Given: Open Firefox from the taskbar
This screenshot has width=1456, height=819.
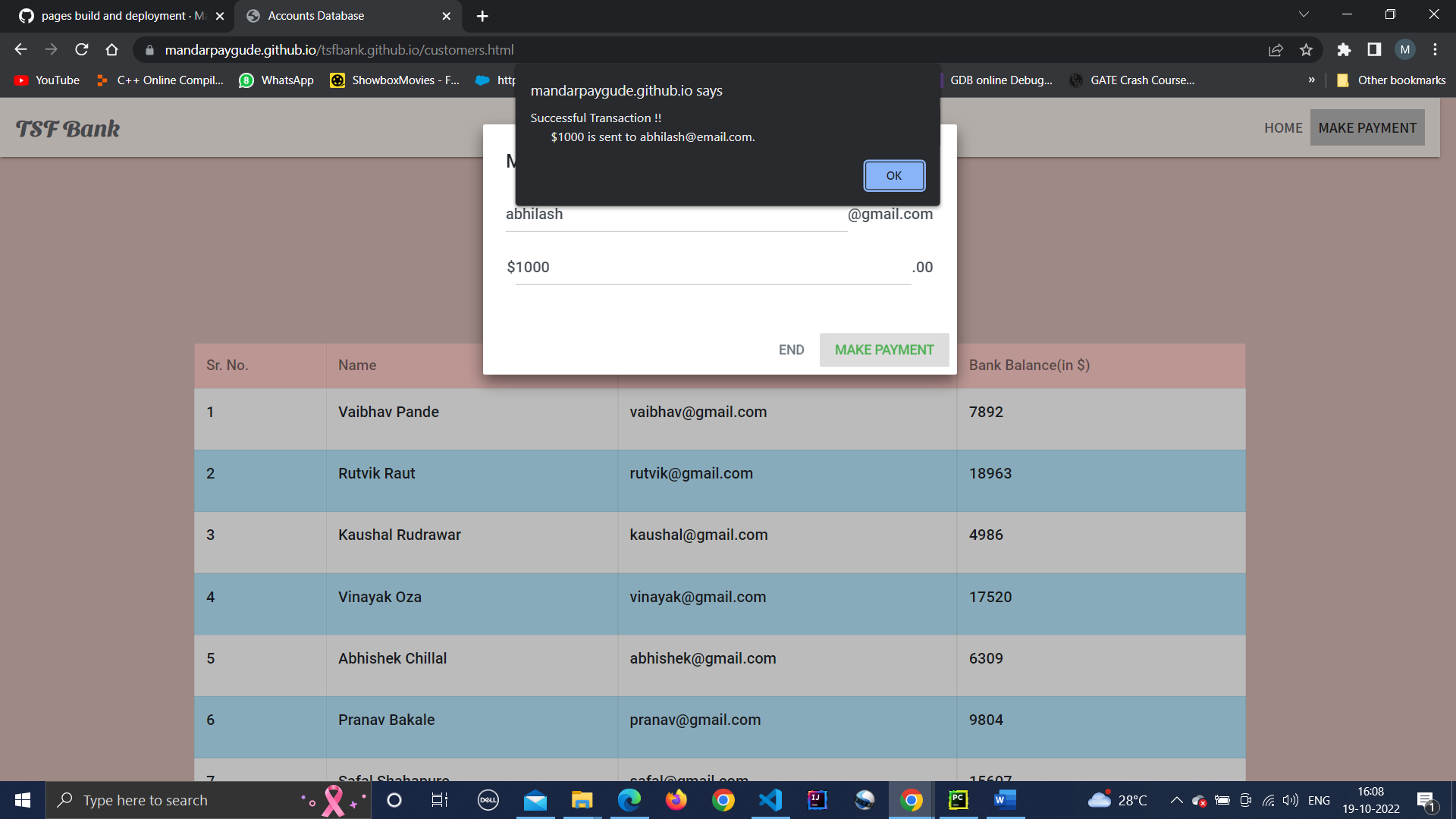Looking at the screenshot, I should point(676,800).
